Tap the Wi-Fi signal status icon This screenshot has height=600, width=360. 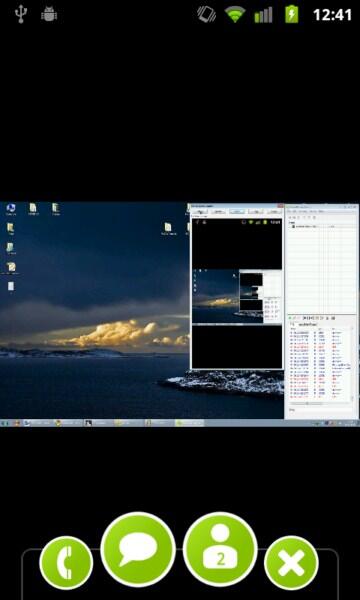click(235, 14)
